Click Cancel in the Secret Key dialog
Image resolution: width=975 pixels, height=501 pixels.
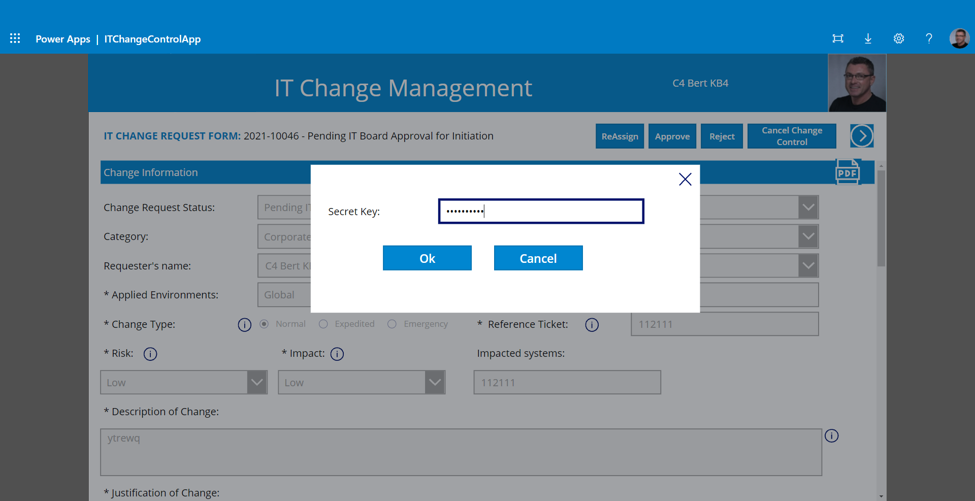coord(538,258)
